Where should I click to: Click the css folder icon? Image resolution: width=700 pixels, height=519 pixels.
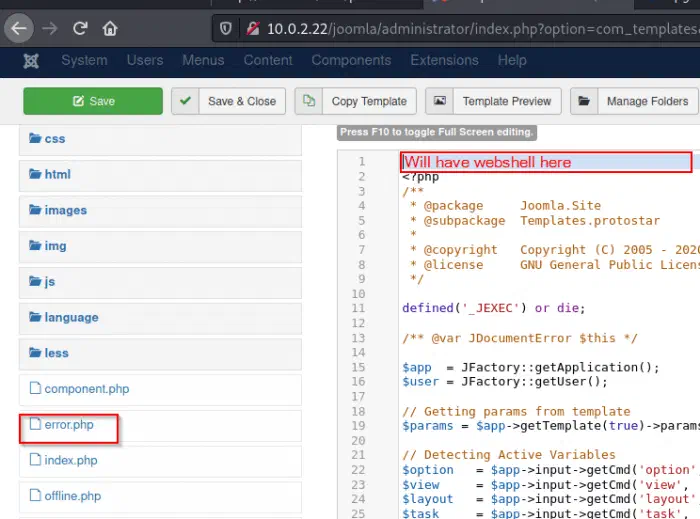click(x=35, y=138)
